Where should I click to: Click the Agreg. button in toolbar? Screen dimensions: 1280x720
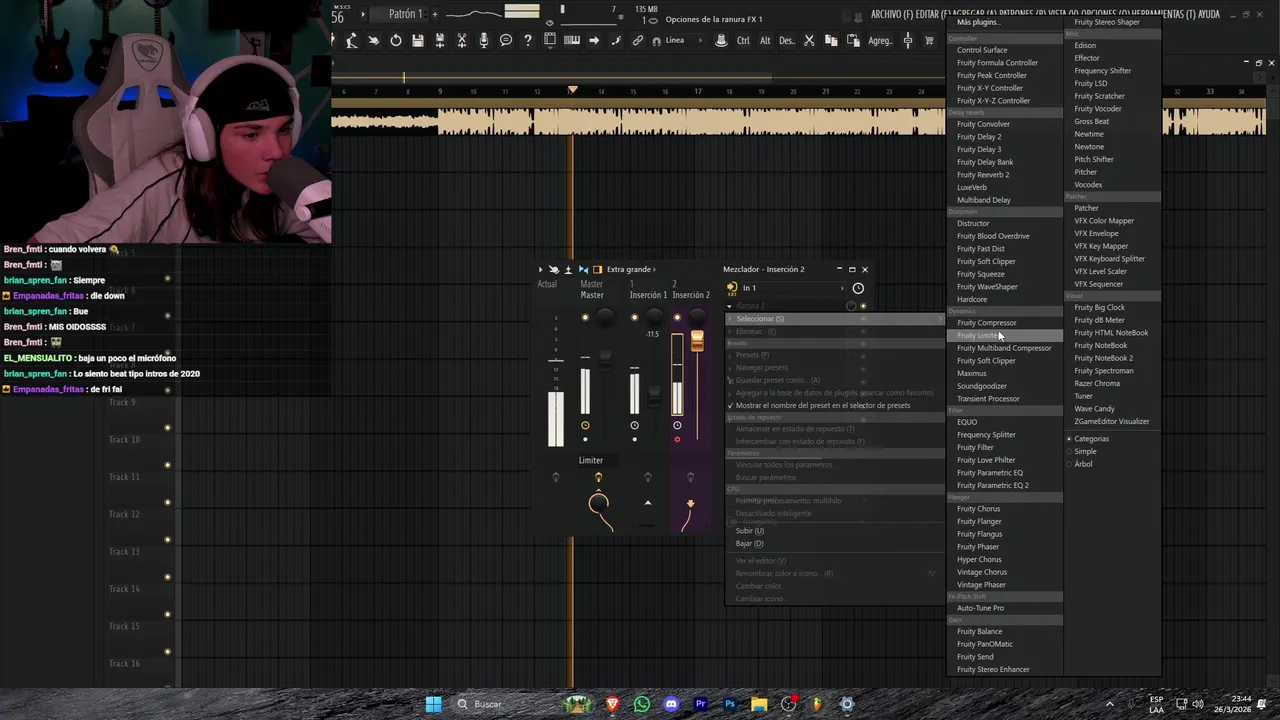point(880,40)
